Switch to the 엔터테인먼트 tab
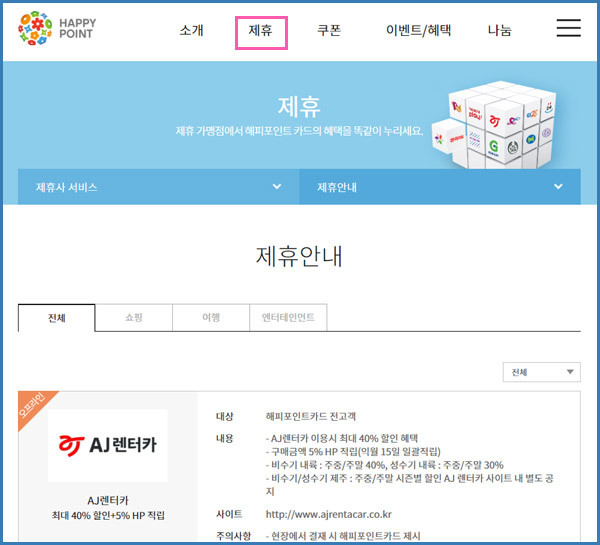Screen dimensions: 600x545 (x=288, y=318)
